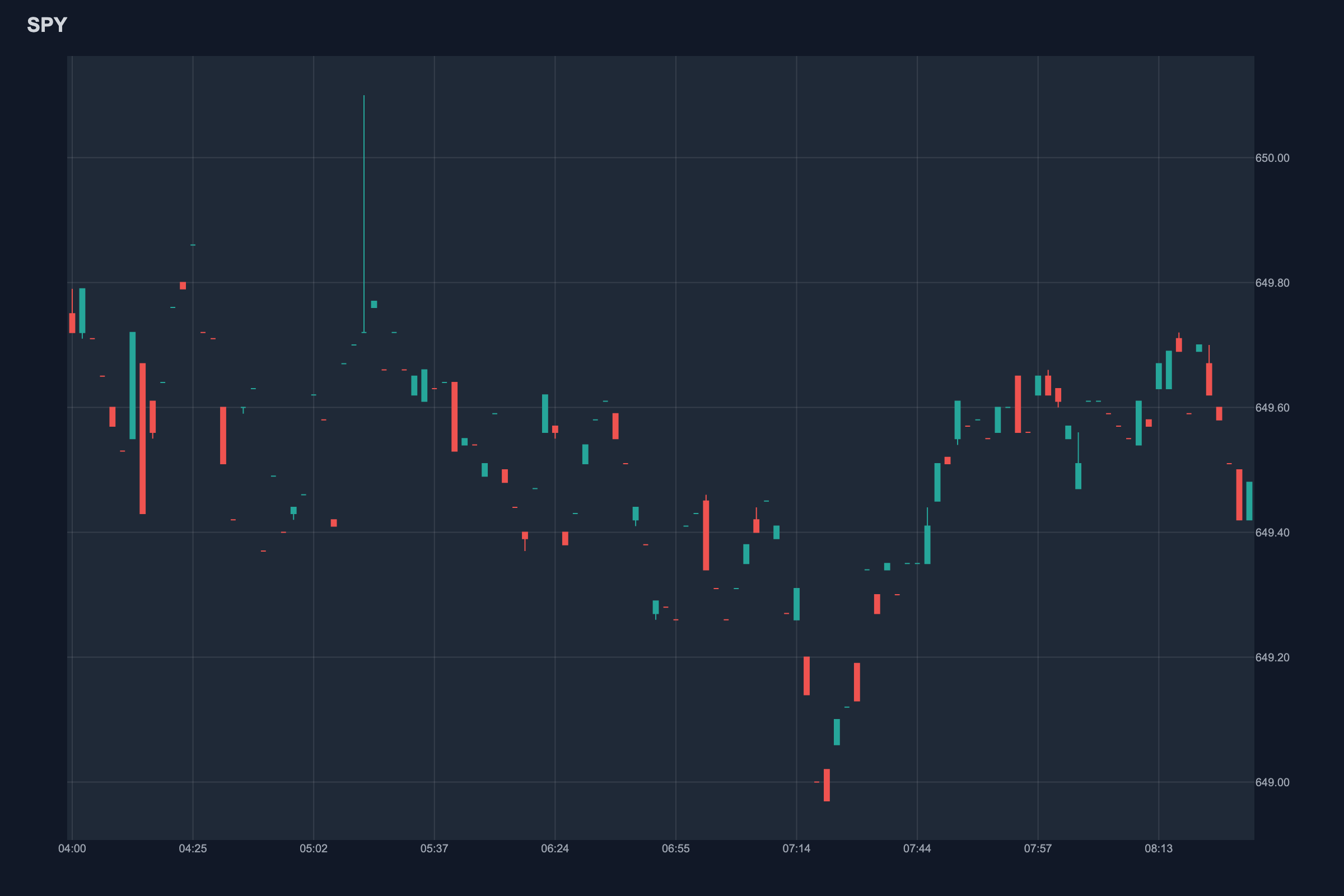The height and width of the screenshot is (896, 1344).
Task: Click the 649.40 price axis label
Action: (x=1272, y=533)
